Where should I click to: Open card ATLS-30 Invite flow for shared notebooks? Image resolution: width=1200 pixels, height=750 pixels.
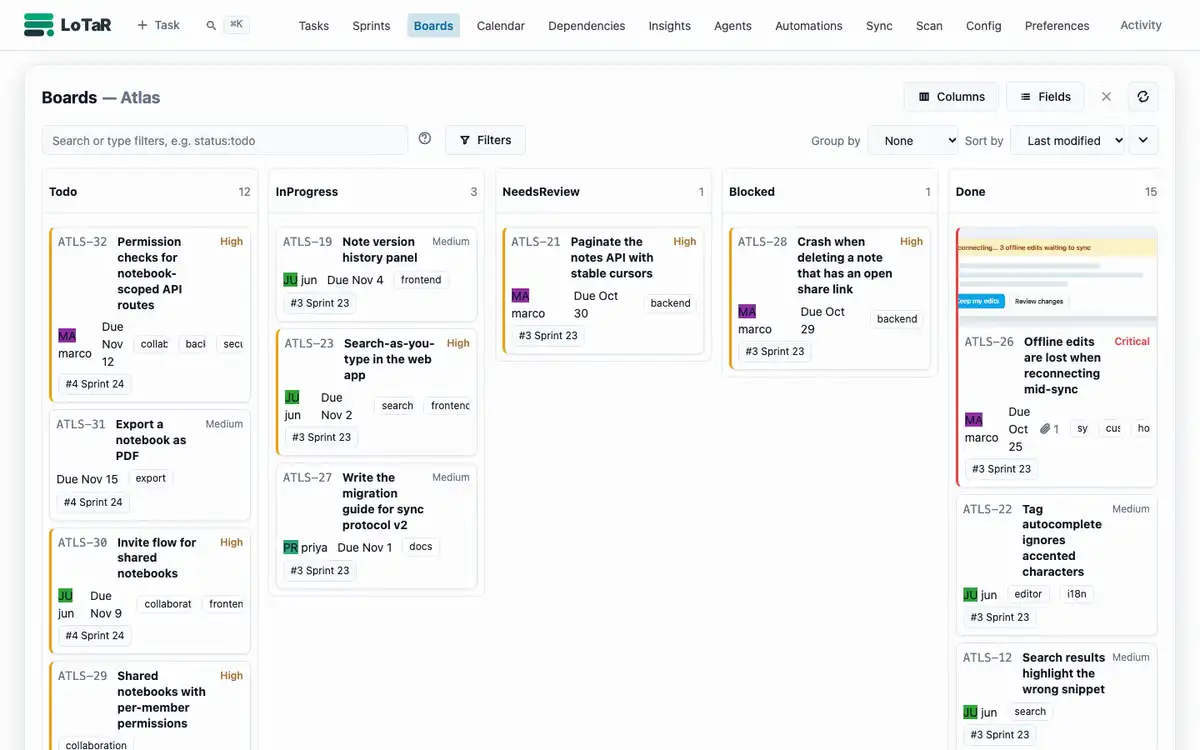click(150, 590)
